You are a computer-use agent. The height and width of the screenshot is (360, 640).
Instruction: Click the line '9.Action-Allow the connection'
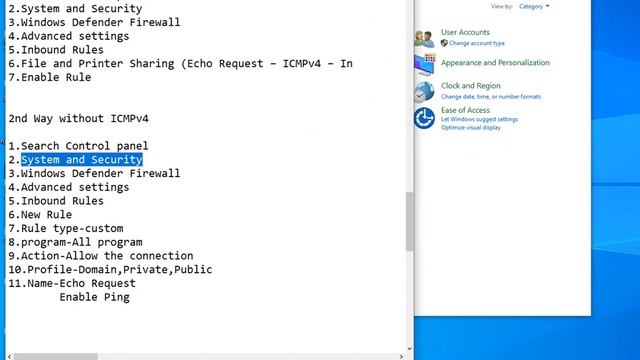coord(101,256)
